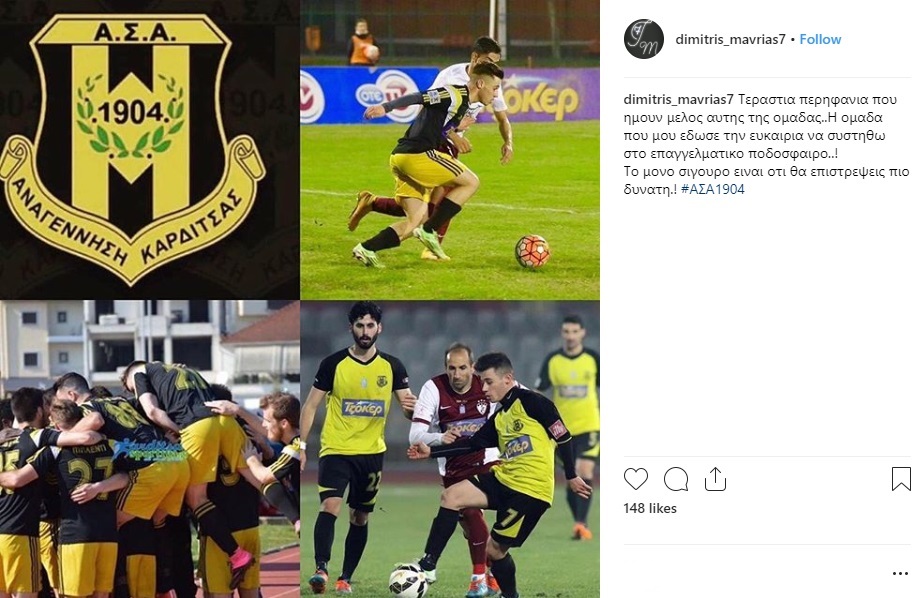
Task: Click the team huddle celebration photo
Action: [x=150, y=449]
